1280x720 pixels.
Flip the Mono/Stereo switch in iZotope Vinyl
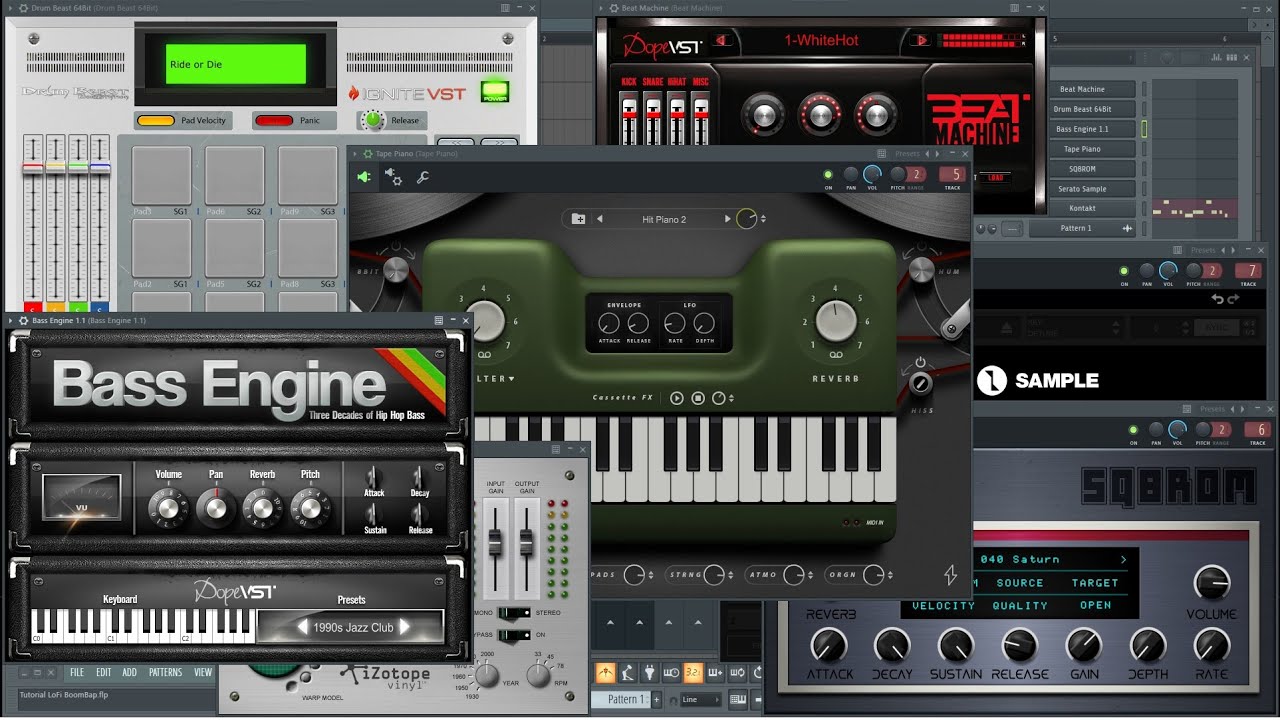513,612
